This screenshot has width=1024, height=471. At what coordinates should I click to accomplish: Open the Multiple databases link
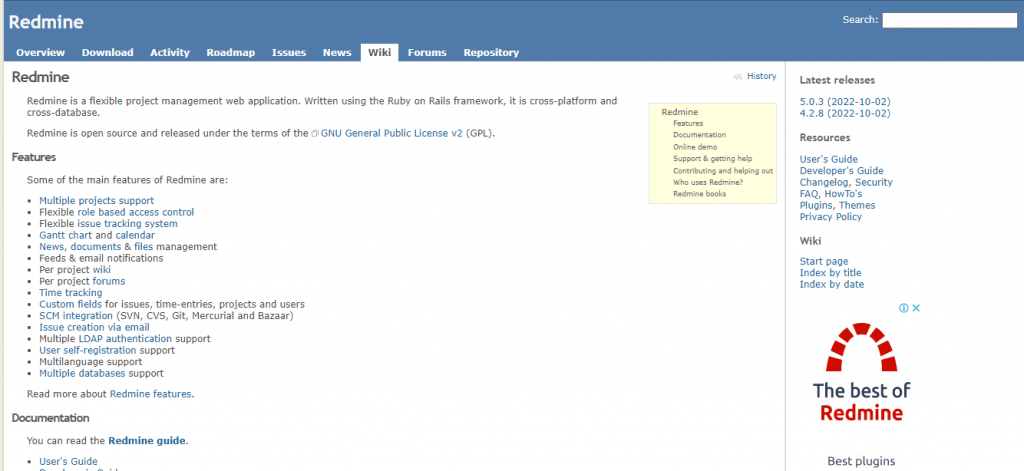(x=82, y=374)
